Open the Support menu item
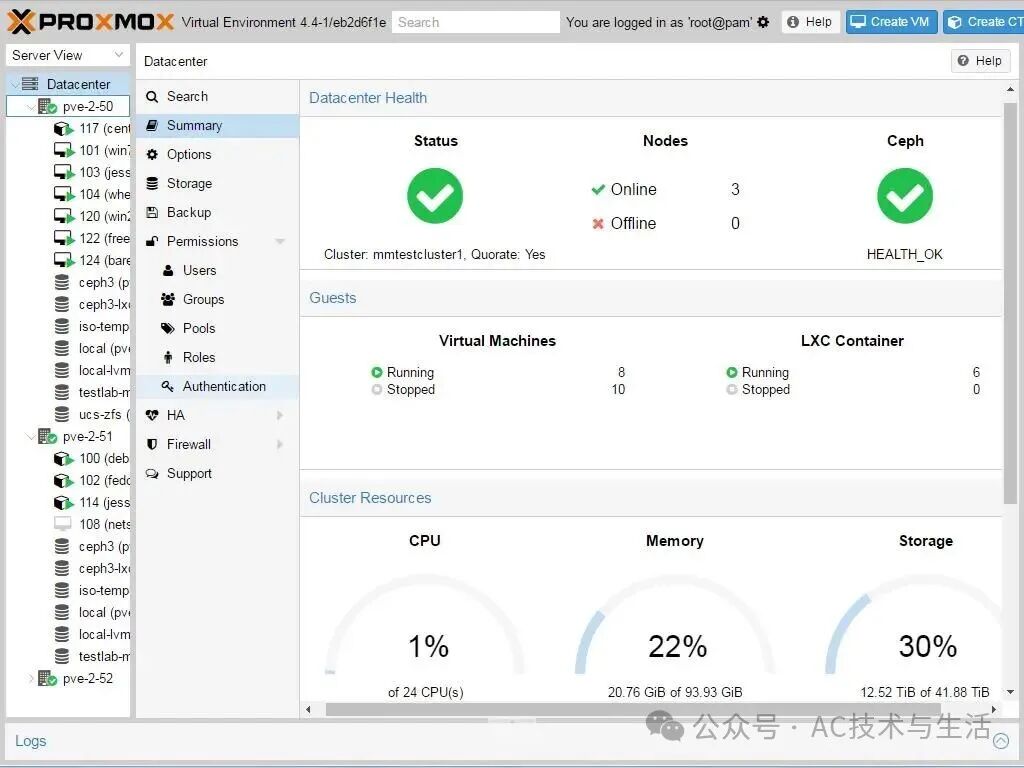1024x768 pixels. coord(217,473)
